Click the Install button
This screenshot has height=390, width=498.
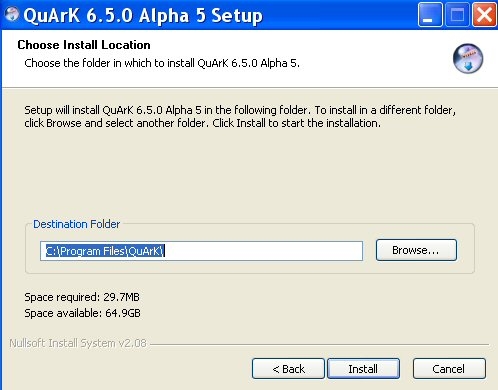click(363, 369)
